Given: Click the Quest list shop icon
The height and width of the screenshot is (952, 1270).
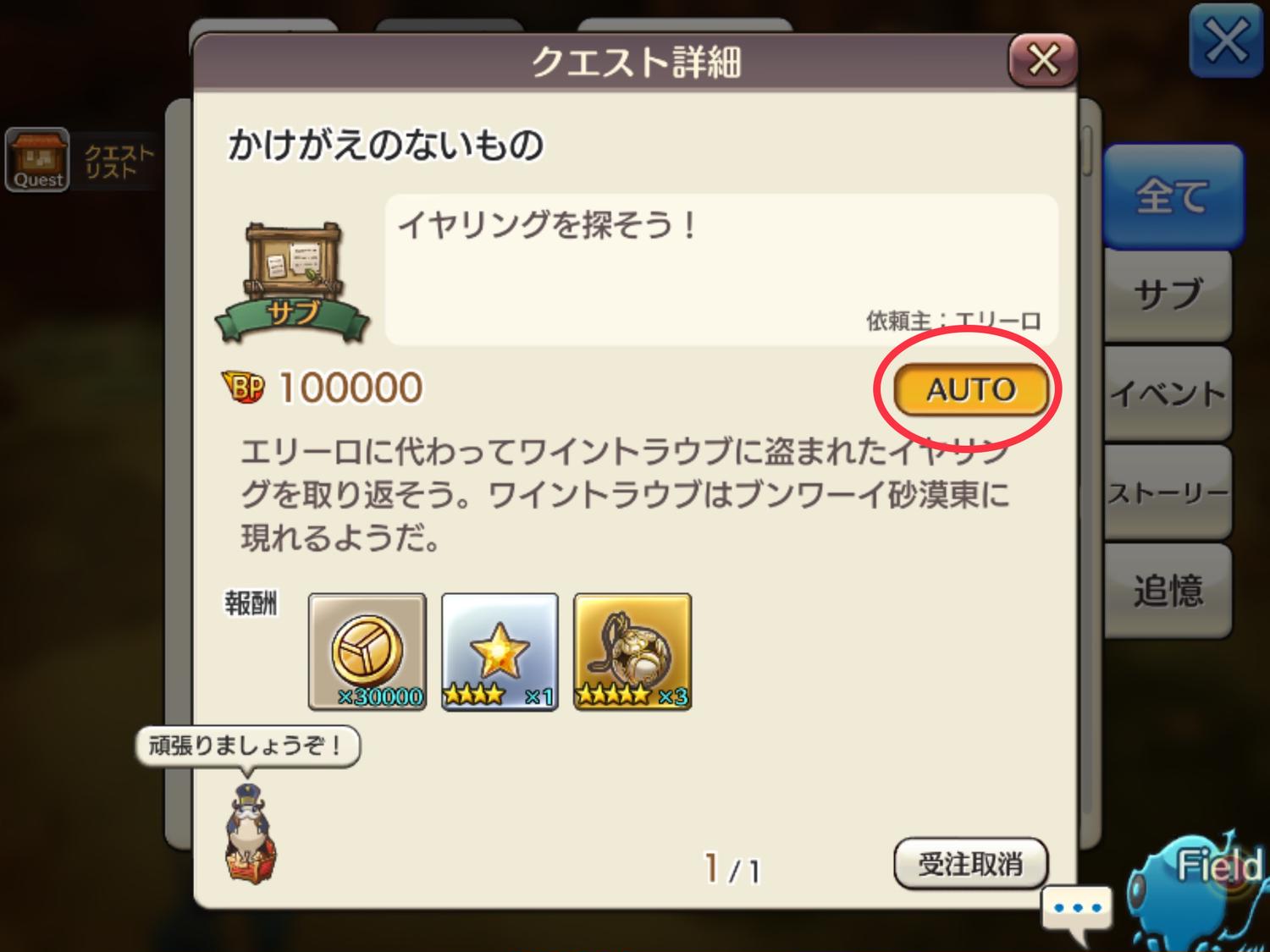Looking at the screenshot, I should click(x=37, y=159).
